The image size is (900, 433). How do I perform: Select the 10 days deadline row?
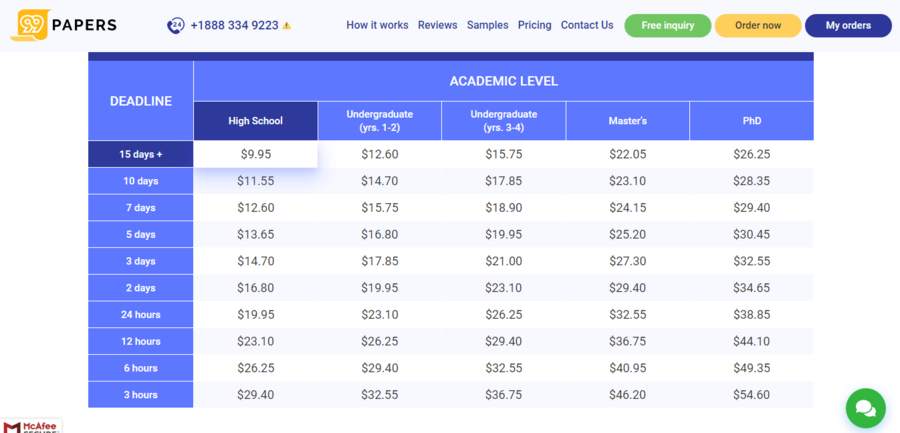141,181
